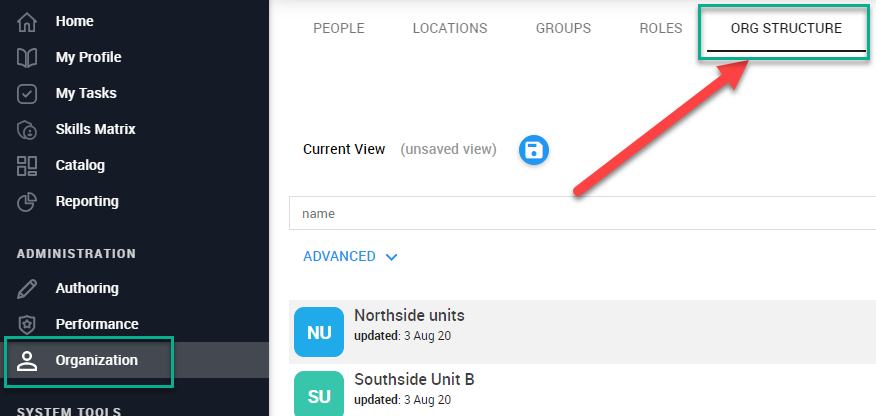Expand the ADVANCED filter chevron
876x416 pixels.
(x=392, y=257)
